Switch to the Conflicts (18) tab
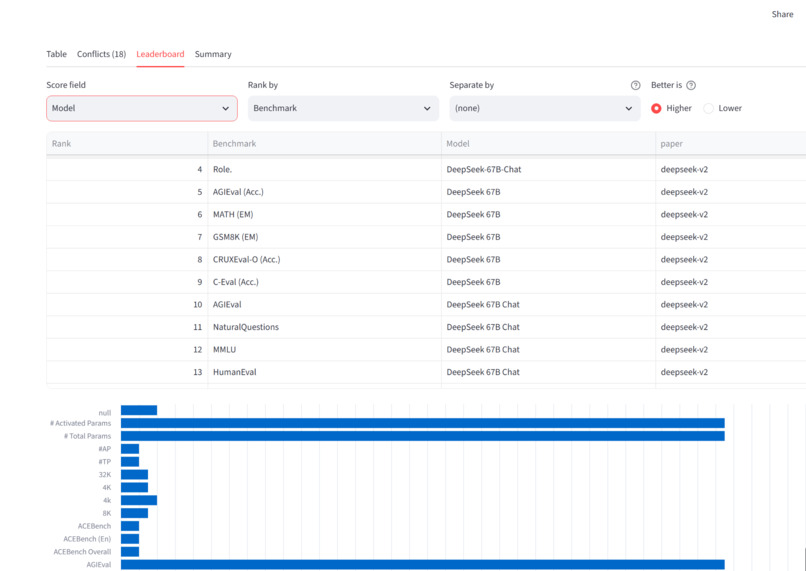This screenshot has width=806, height=571. coord(101,54)
